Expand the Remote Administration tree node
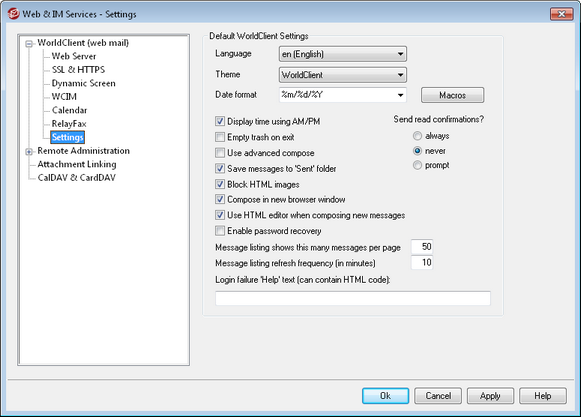The height and width of the screenshot is (417, 581). click(29, 152)
